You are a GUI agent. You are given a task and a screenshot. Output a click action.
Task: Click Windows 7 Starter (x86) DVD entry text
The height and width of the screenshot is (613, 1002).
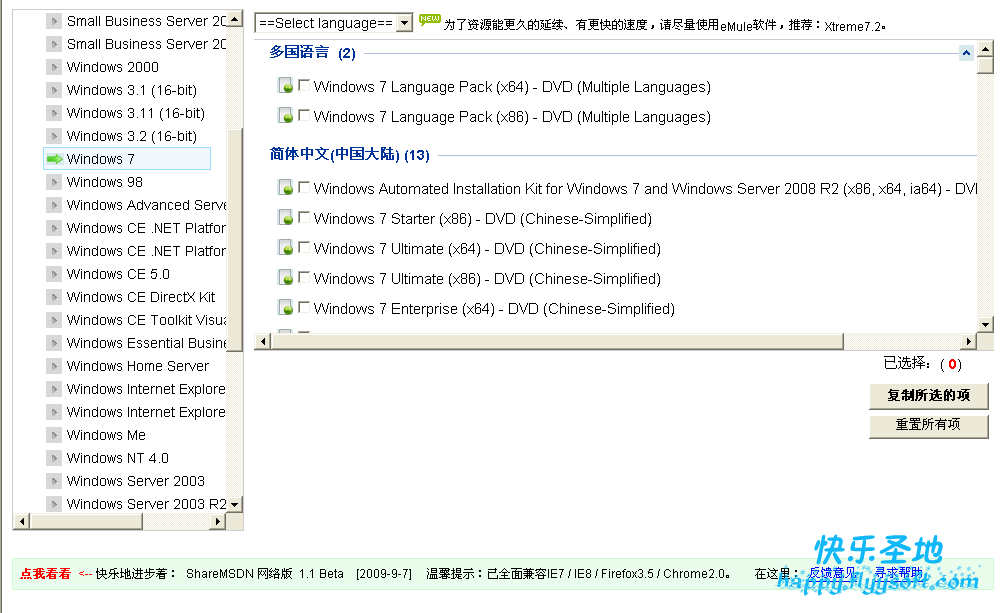coord(482,219)
